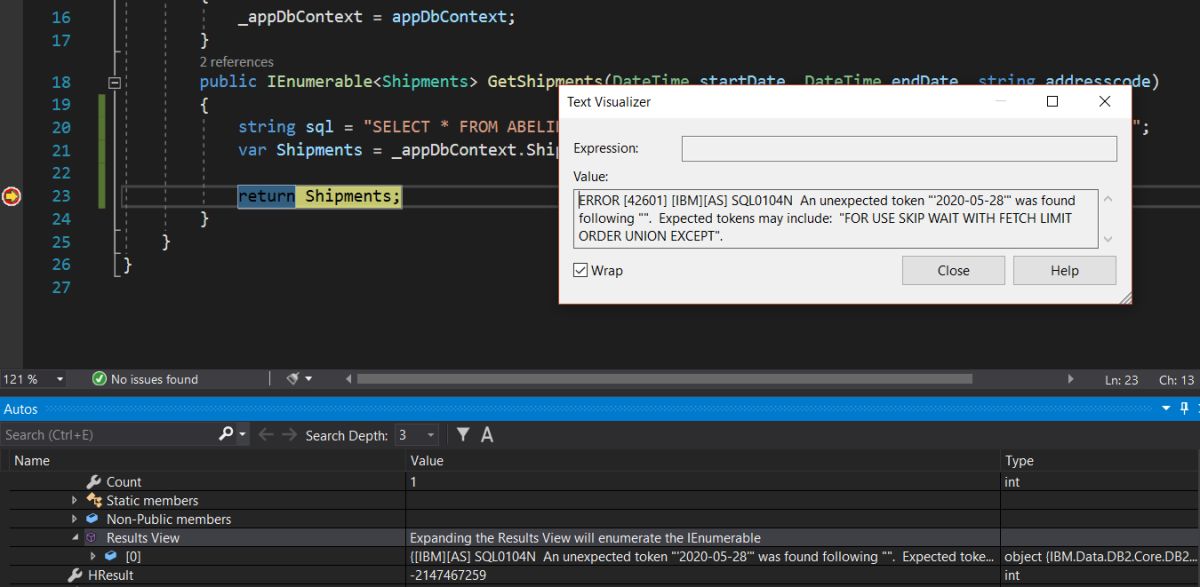Click the No issues found status text
1200x587 pixels.
point(154,379)
